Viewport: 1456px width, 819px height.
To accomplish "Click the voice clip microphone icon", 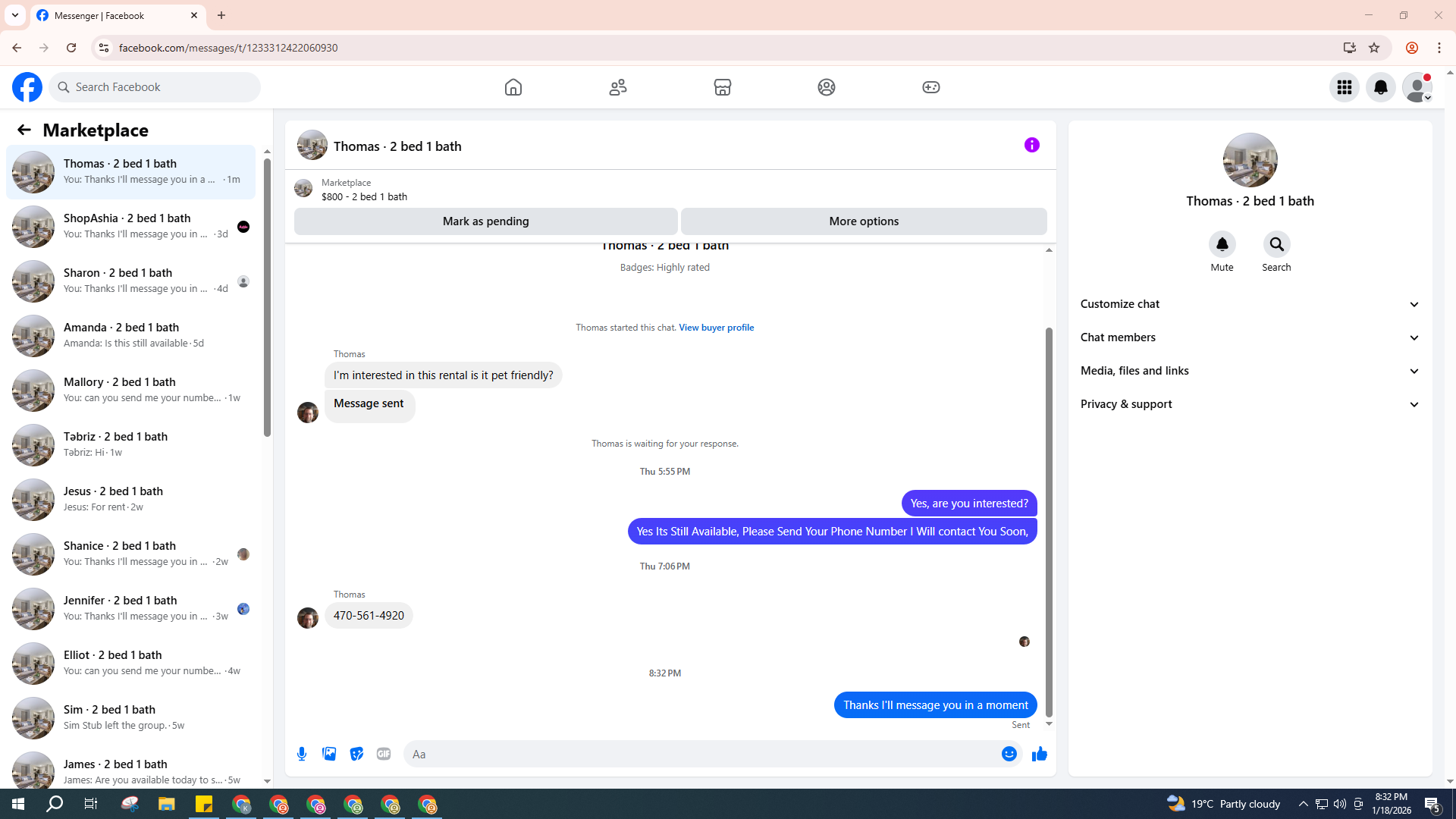I will (x=302, y=754).
